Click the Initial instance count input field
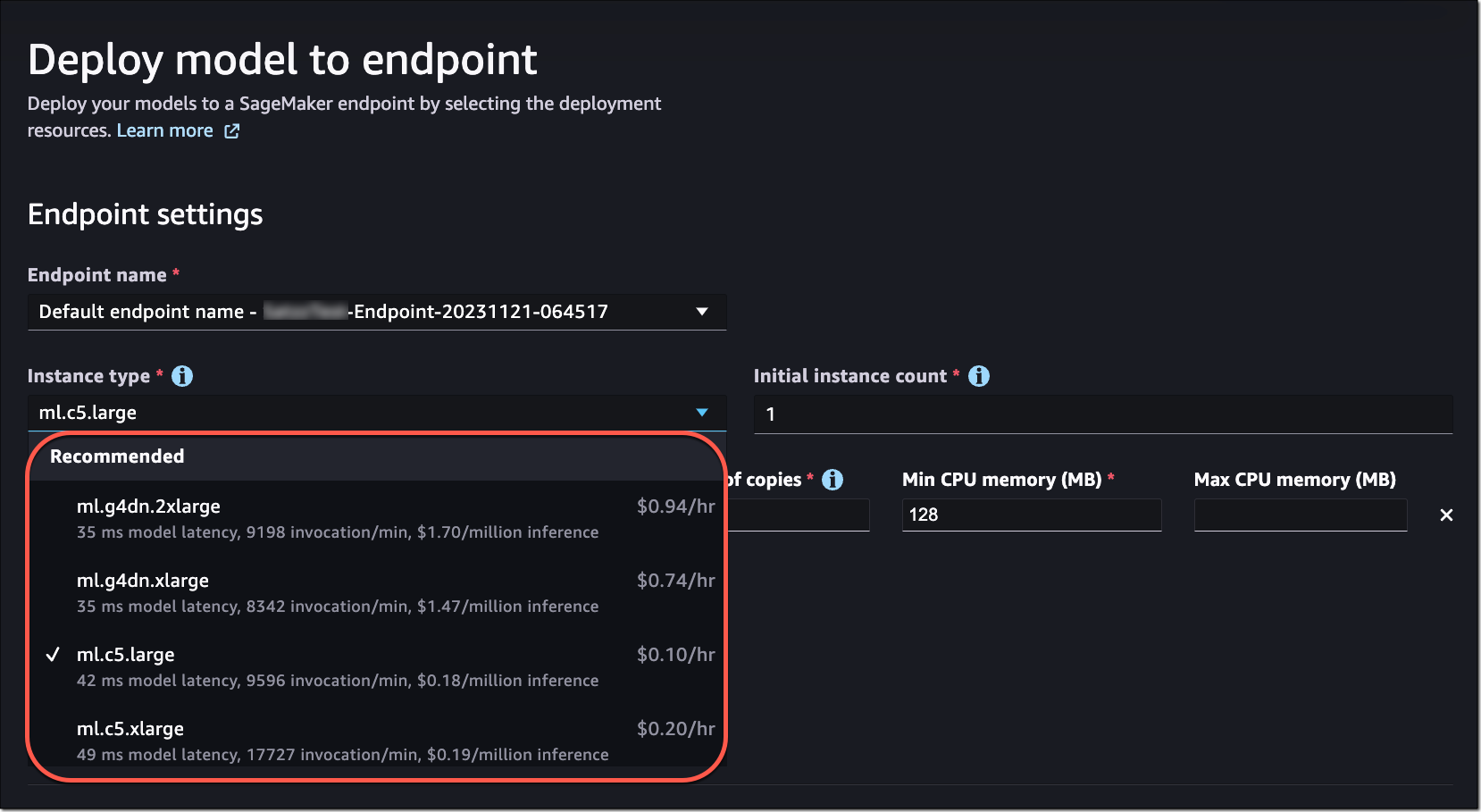The height and width of the screenshot is (812, 1481). click(x=1103, y=414)
